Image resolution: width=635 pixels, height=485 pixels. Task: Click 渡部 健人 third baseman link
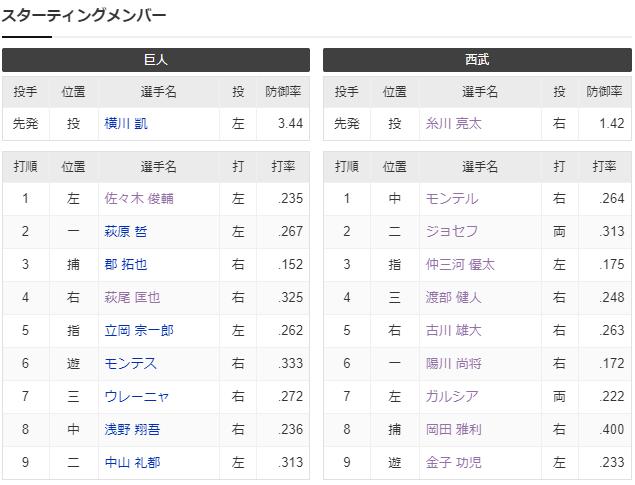click(454, 298)
